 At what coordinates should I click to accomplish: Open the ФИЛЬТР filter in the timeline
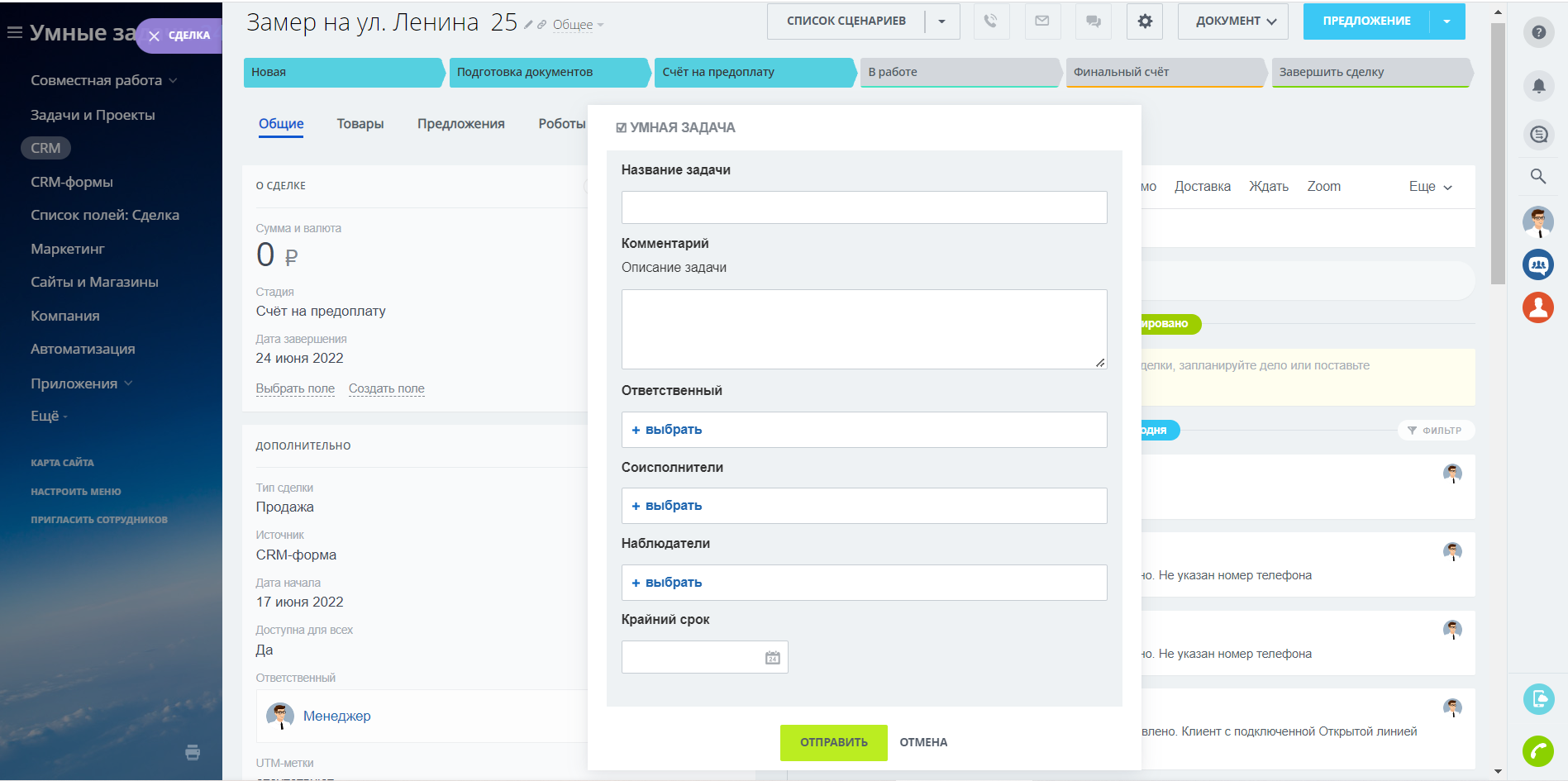click(x=1436, y=431)
